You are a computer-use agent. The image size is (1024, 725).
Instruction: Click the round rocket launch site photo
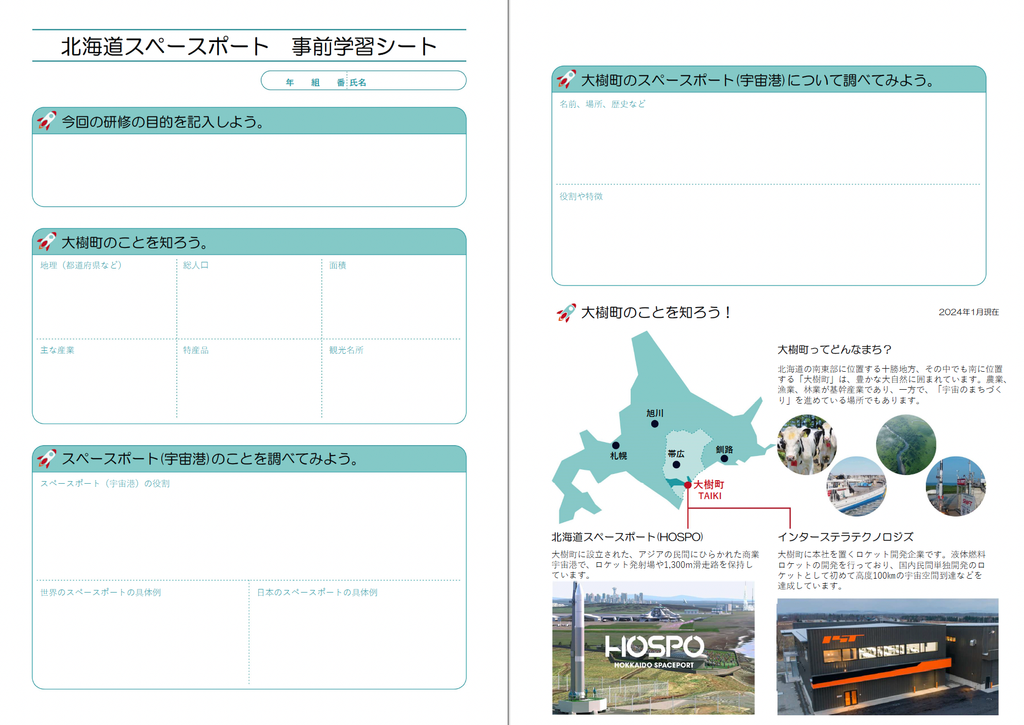point(955,487)
